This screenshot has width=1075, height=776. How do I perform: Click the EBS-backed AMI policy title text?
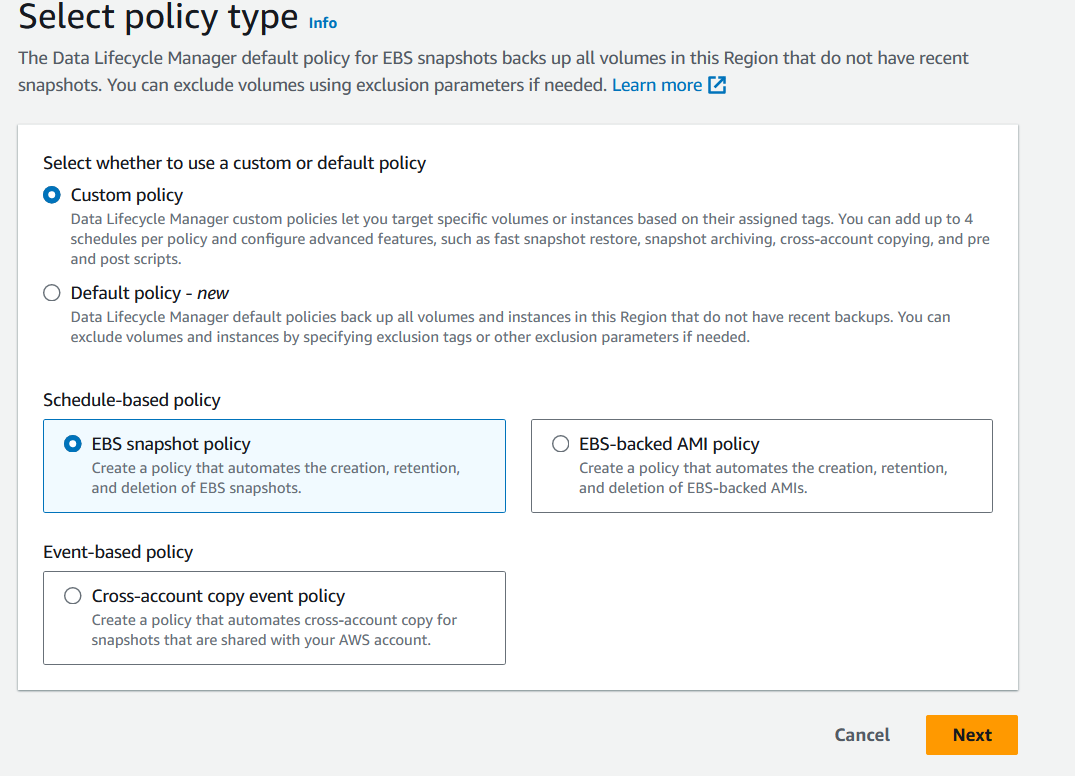coord(669,444)
